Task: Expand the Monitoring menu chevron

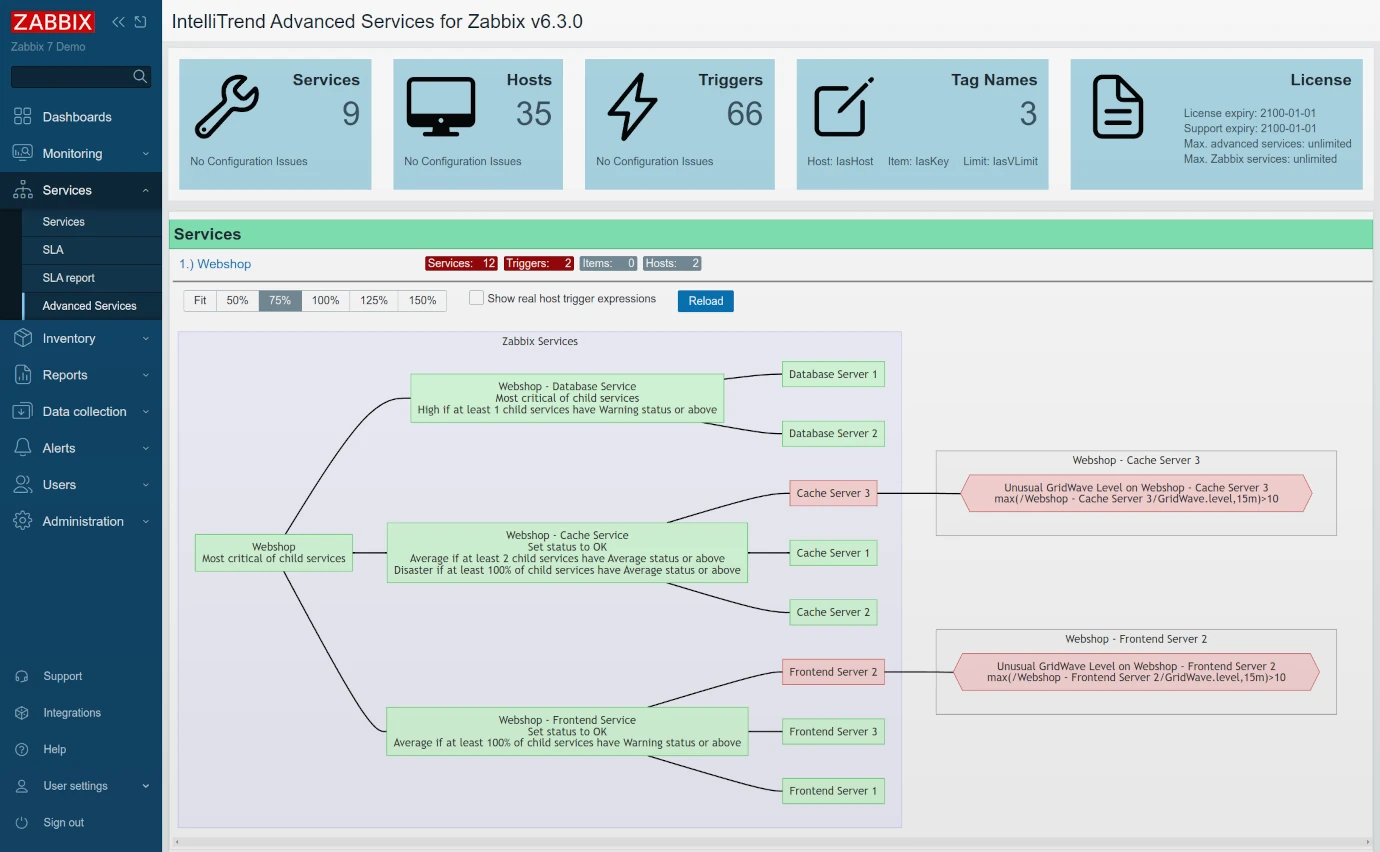Action: pos(146,154)
